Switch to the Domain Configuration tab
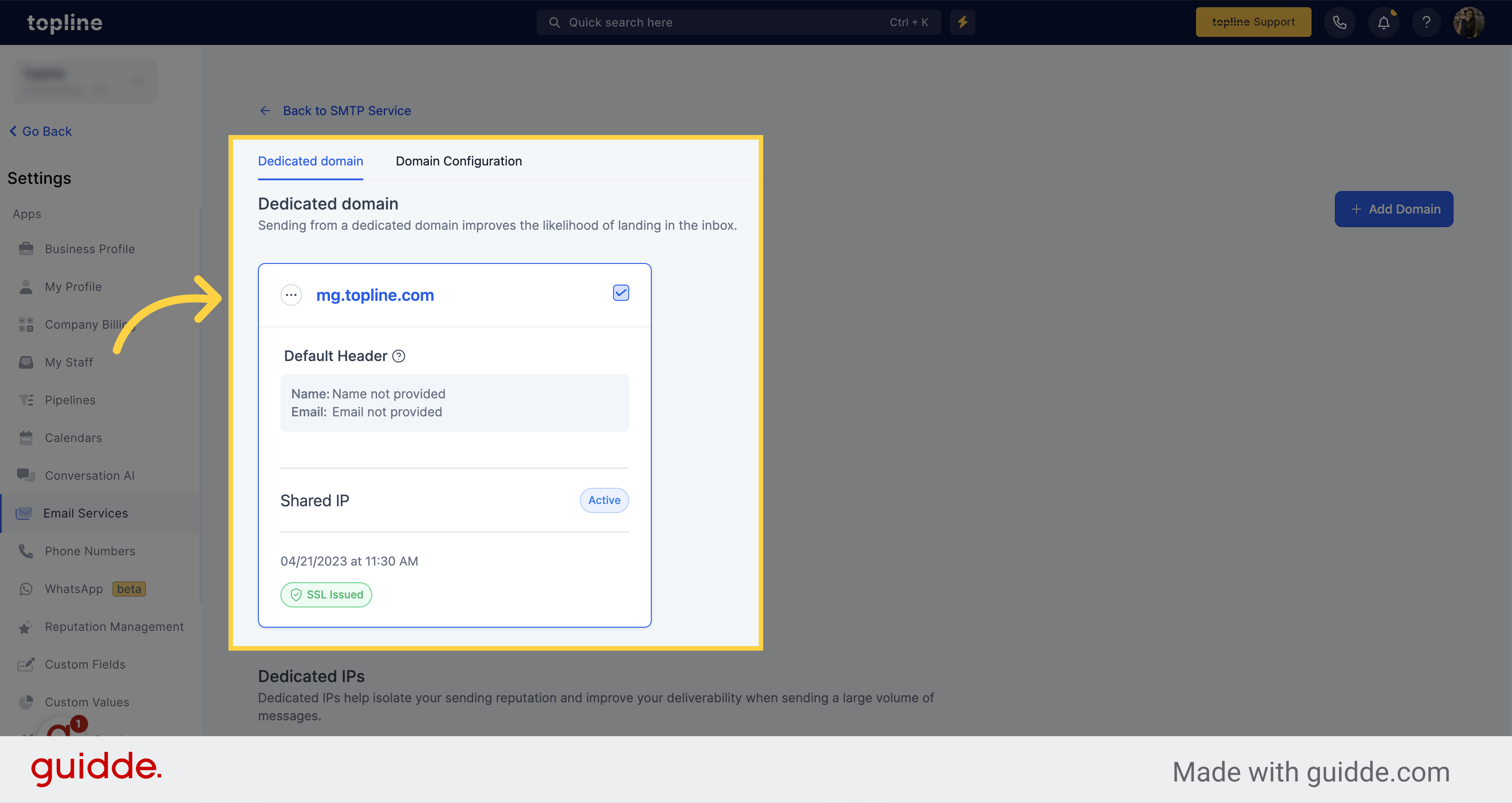This screenshot has width=1512, height=803. pos(458,161)
